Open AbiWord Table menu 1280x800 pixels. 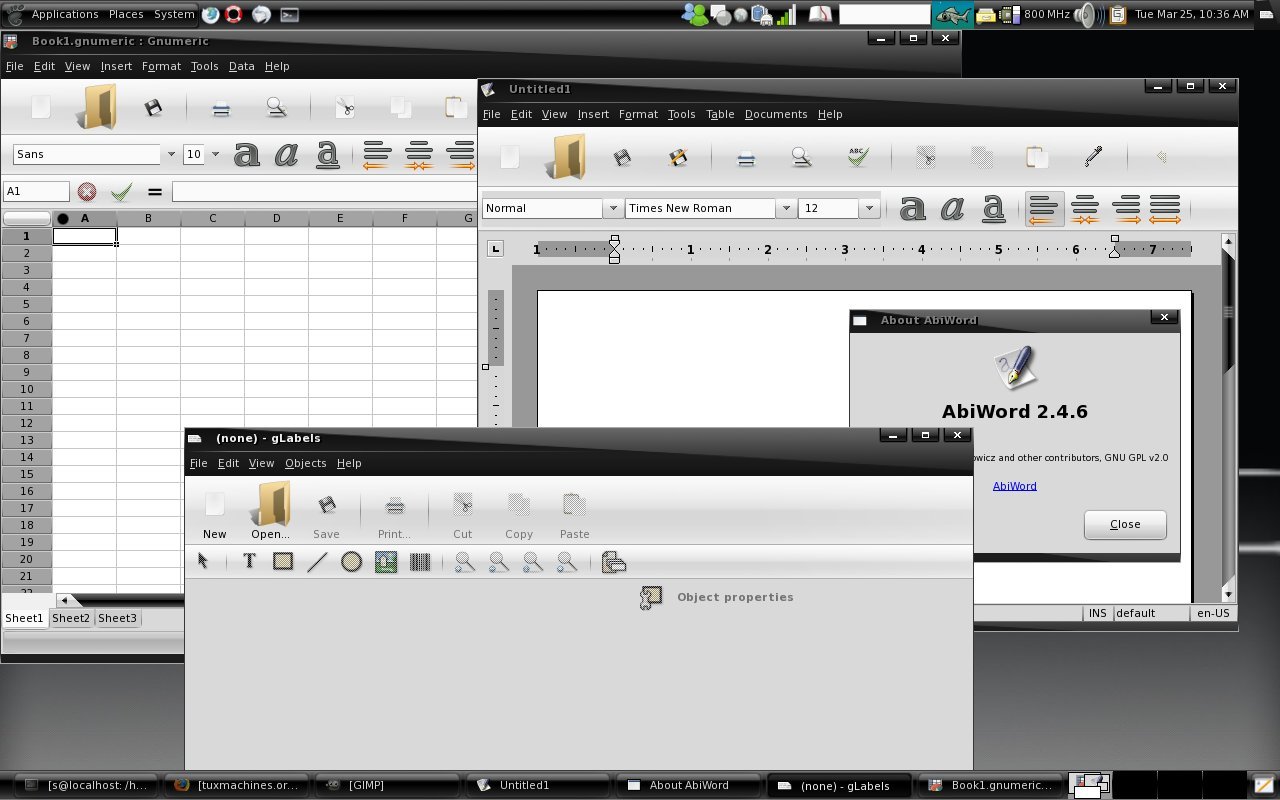click(x=720, y=114)
